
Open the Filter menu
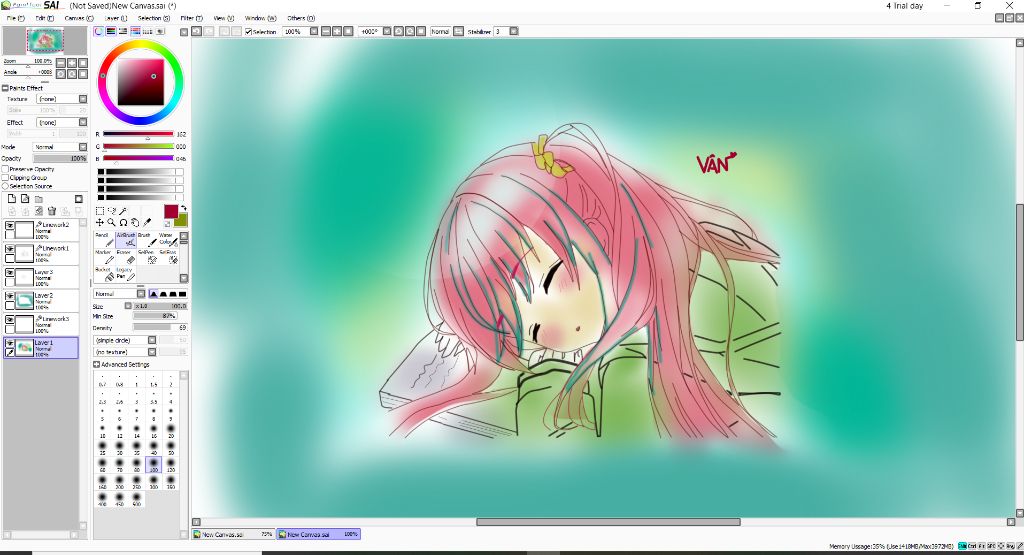pyautogui.click(x=191, y=18)
